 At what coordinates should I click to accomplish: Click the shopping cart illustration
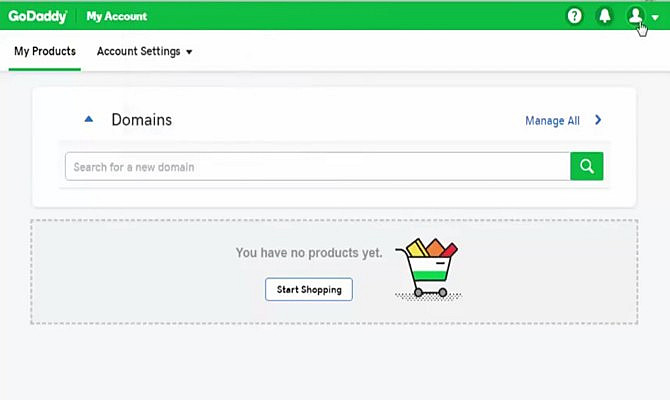pyautogui.click(x=427, y=268)
